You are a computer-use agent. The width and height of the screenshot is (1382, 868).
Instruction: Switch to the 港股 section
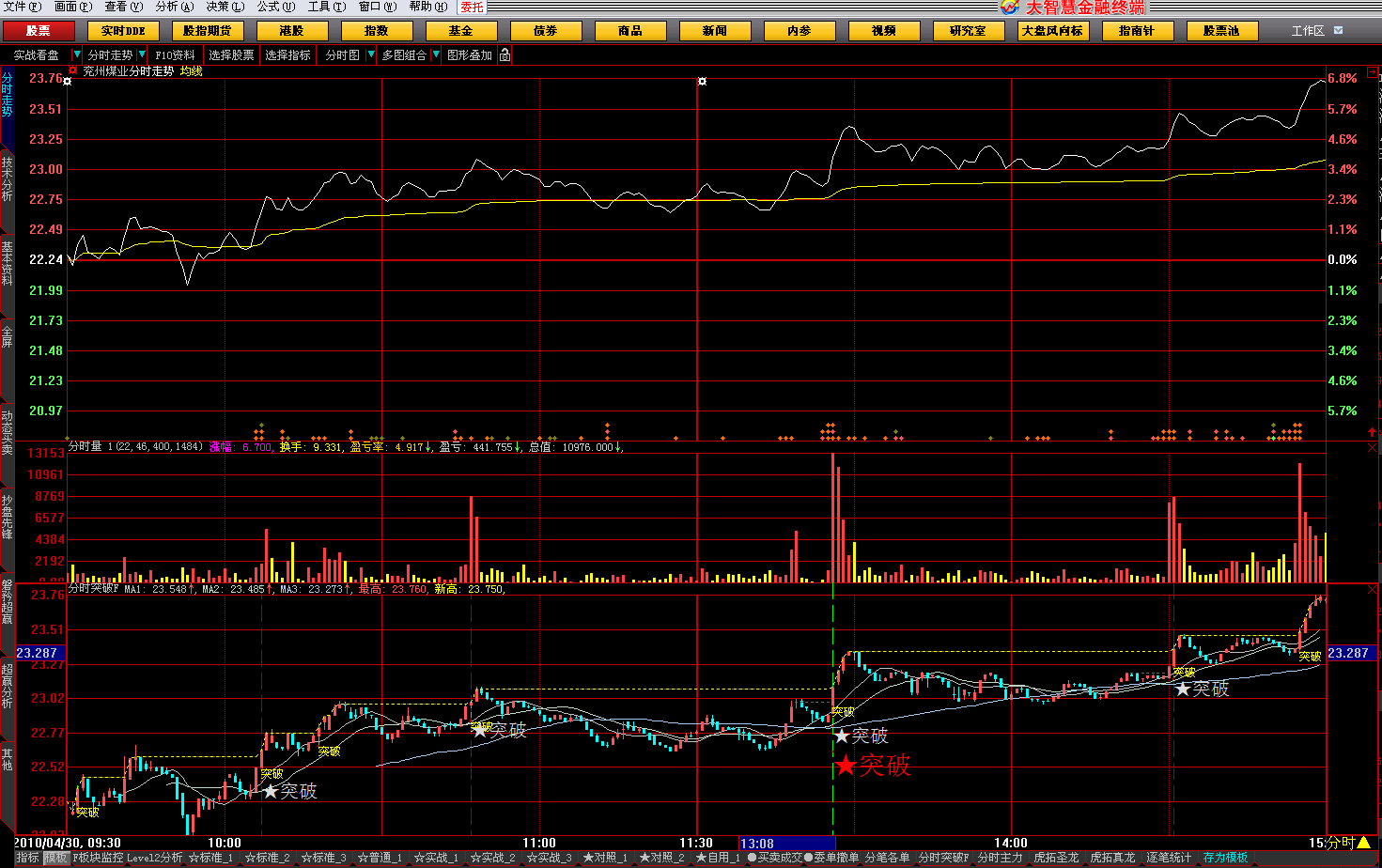coord(292,31)
